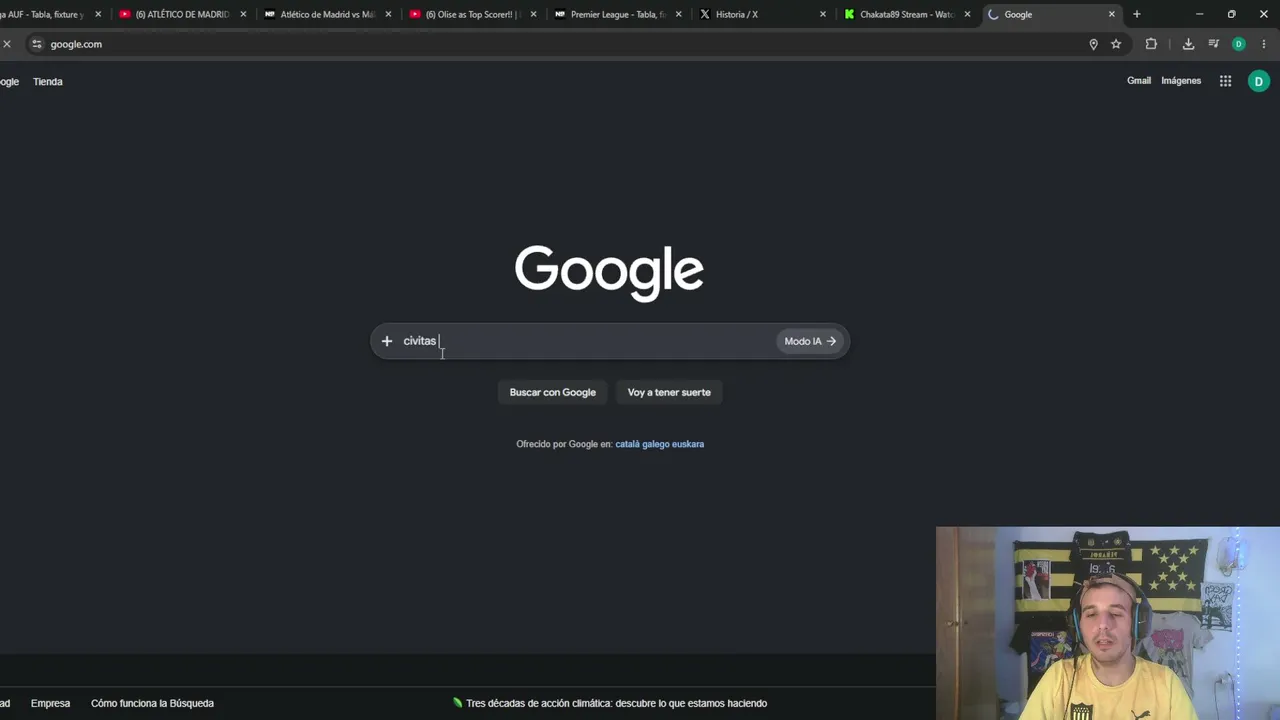Click Buscar con Google button
The width and height of the screenshot is (1280, 720).
pyautogui.click(x=553, y=392)
